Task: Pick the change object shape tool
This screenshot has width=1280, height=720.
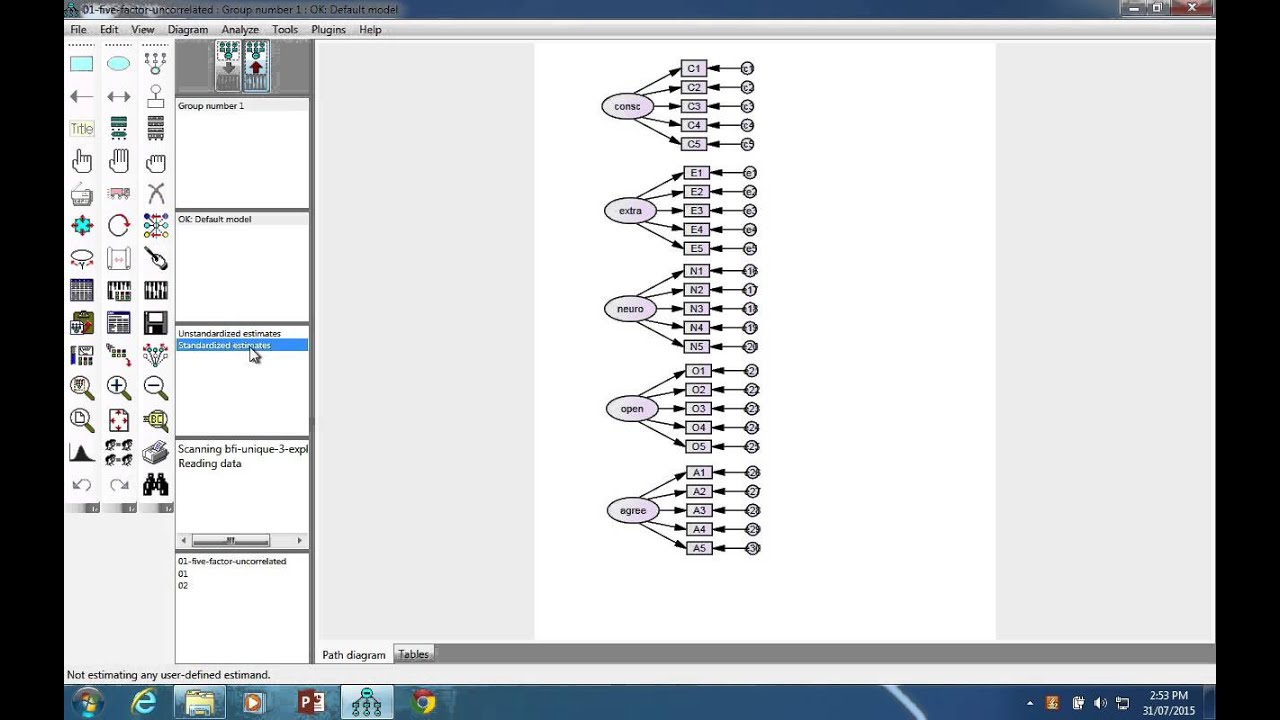Action: (82, 226)
